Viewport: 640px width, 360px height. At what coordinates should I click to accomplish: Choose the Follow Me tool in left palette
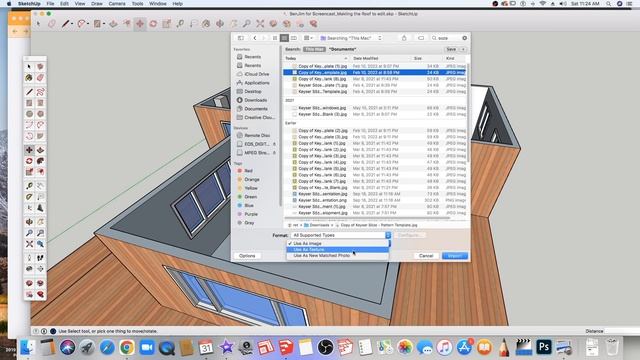coord(40,161)
